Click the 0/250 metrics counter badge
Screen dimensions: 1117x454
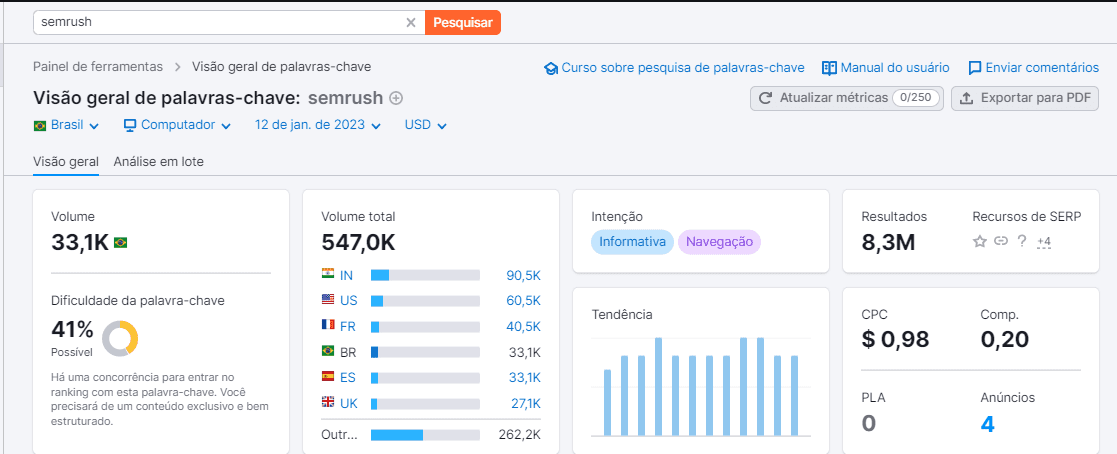915,98
